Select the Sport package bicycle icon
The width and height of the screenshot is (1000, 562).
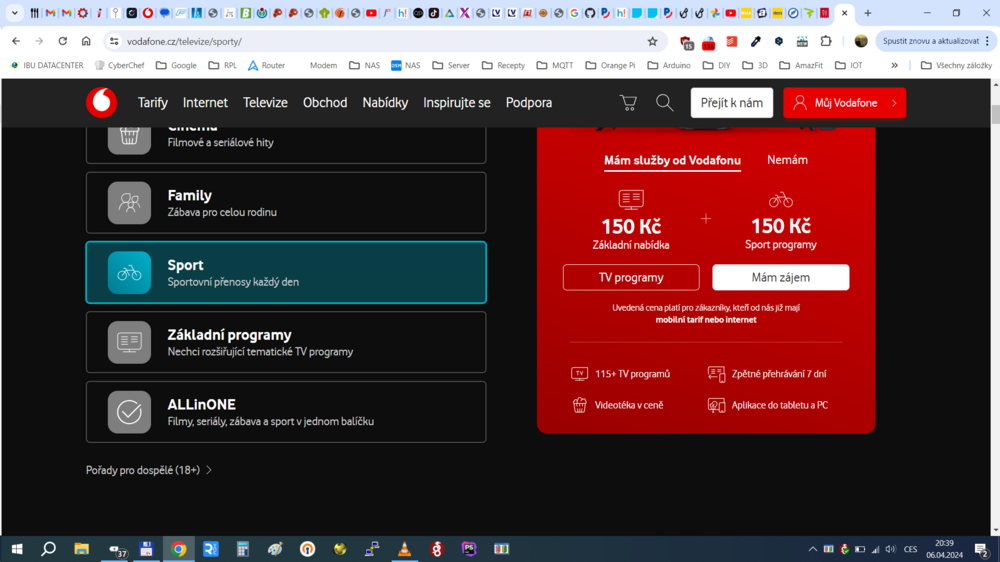[129, 272]
